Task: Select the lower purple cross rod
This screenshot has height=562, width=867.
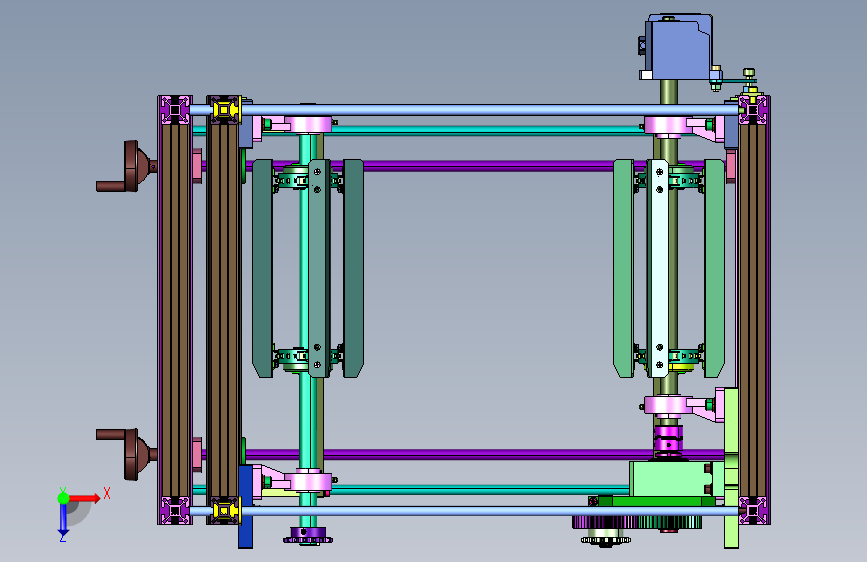Action: (x=484, y=455)
